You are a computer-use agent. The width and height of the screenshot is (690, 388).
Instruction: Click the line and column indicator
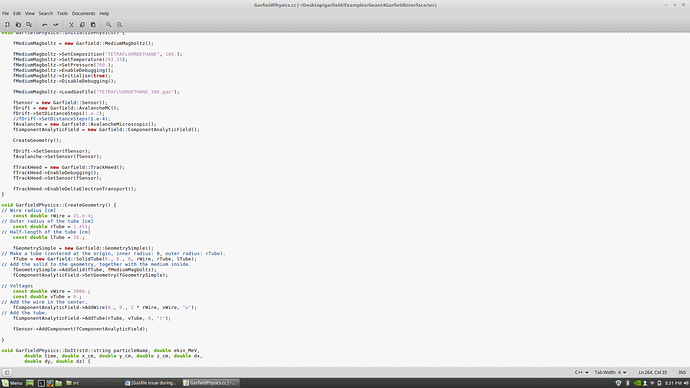pyautogui.click(x=653, y=372)
